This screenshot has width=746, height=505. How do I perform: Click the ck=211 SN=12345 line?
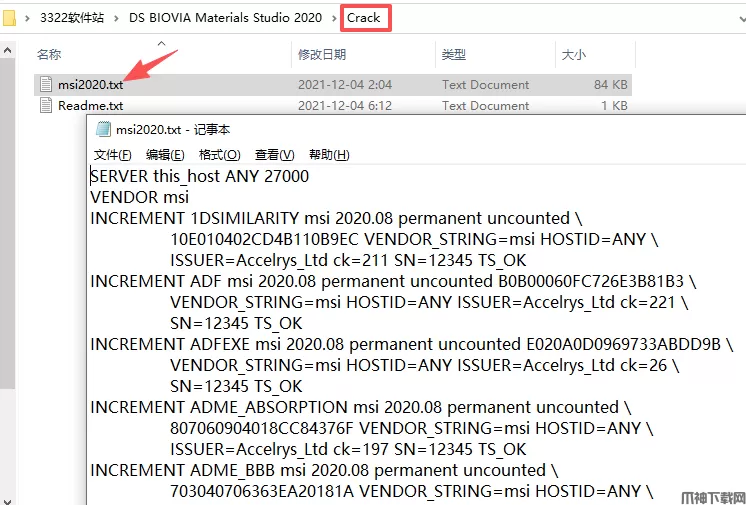[348, 260]
